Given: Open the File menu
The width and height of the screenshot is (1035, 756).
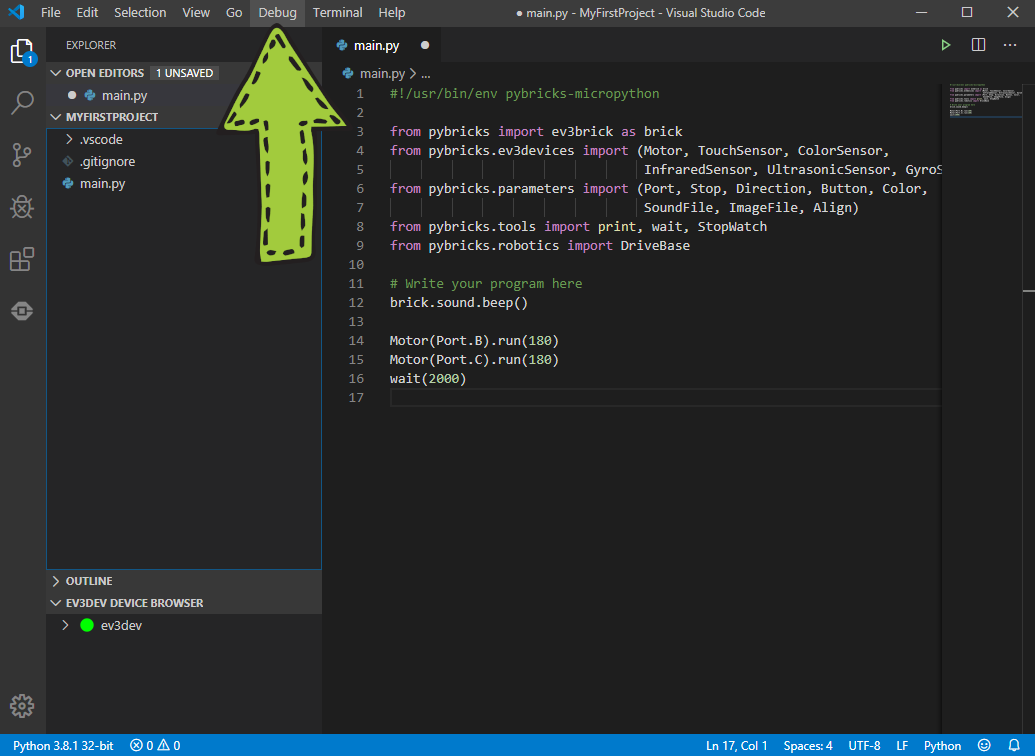Looking at the screenshot, I should pyautogui.click(x=50, y=13).
